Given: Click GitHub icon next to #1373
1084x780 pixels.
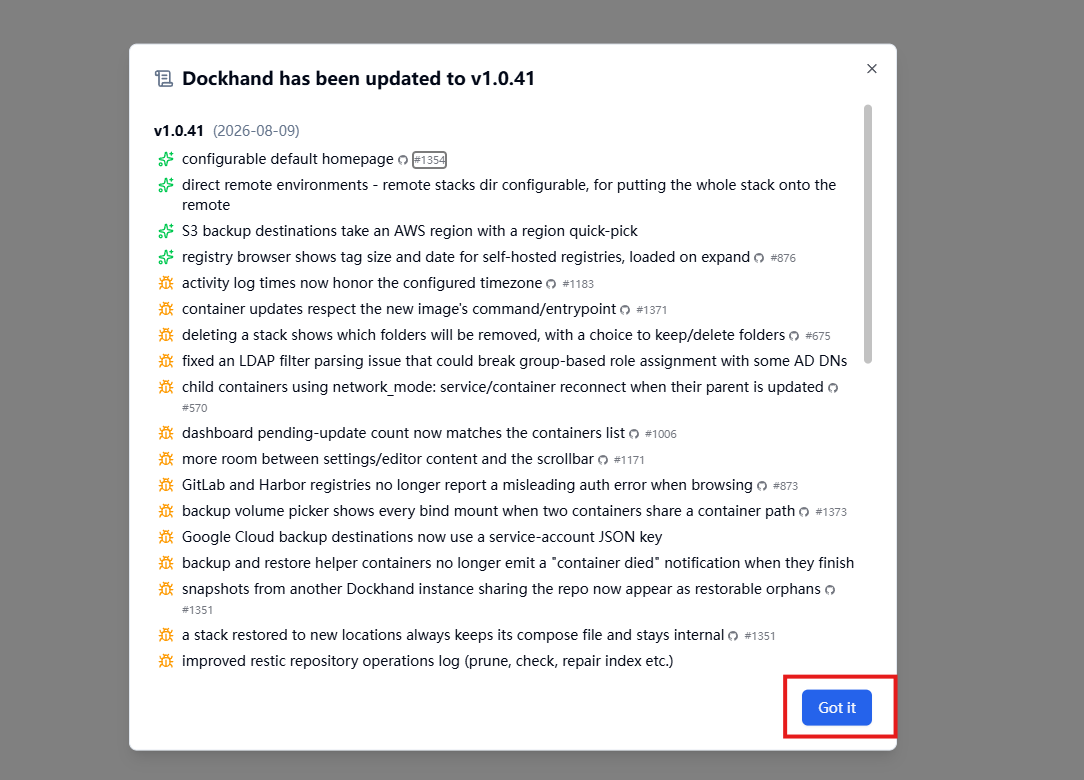Looking at the screenshot, I should pyautogui.click(x=804, y=512).
